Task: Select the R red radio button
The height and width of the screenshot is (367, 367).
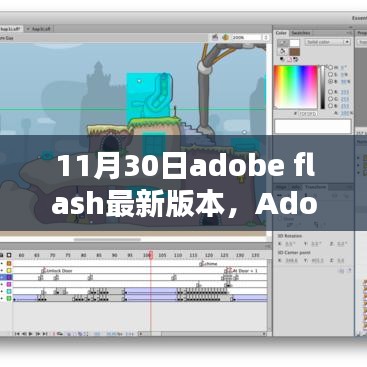Action: click(x=330, y=92)
